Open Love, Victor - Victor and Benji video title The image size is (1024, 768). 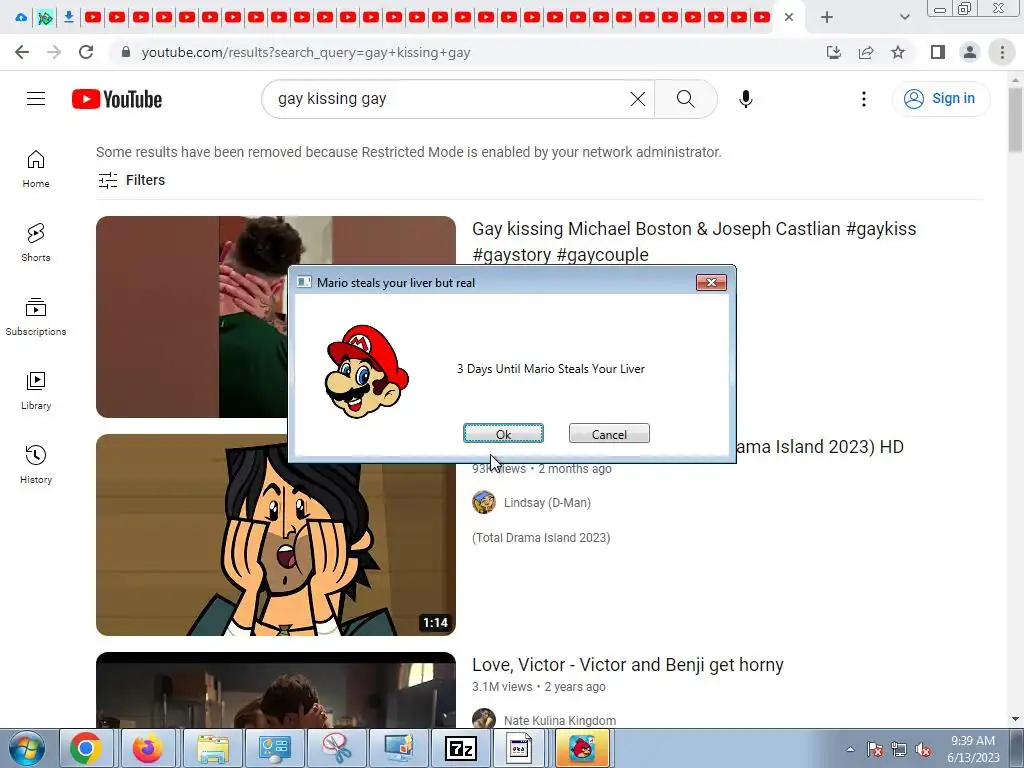click(628, 665)
